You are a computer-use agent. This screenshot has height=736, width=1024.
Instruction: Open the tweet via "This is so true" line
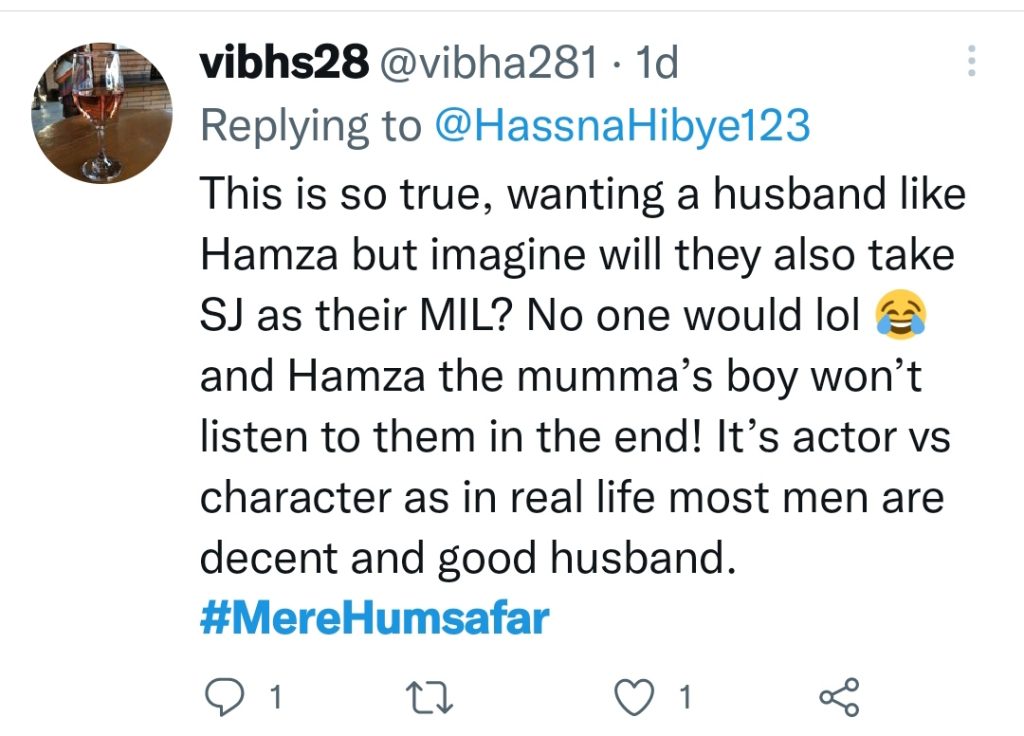pos(583,194)
